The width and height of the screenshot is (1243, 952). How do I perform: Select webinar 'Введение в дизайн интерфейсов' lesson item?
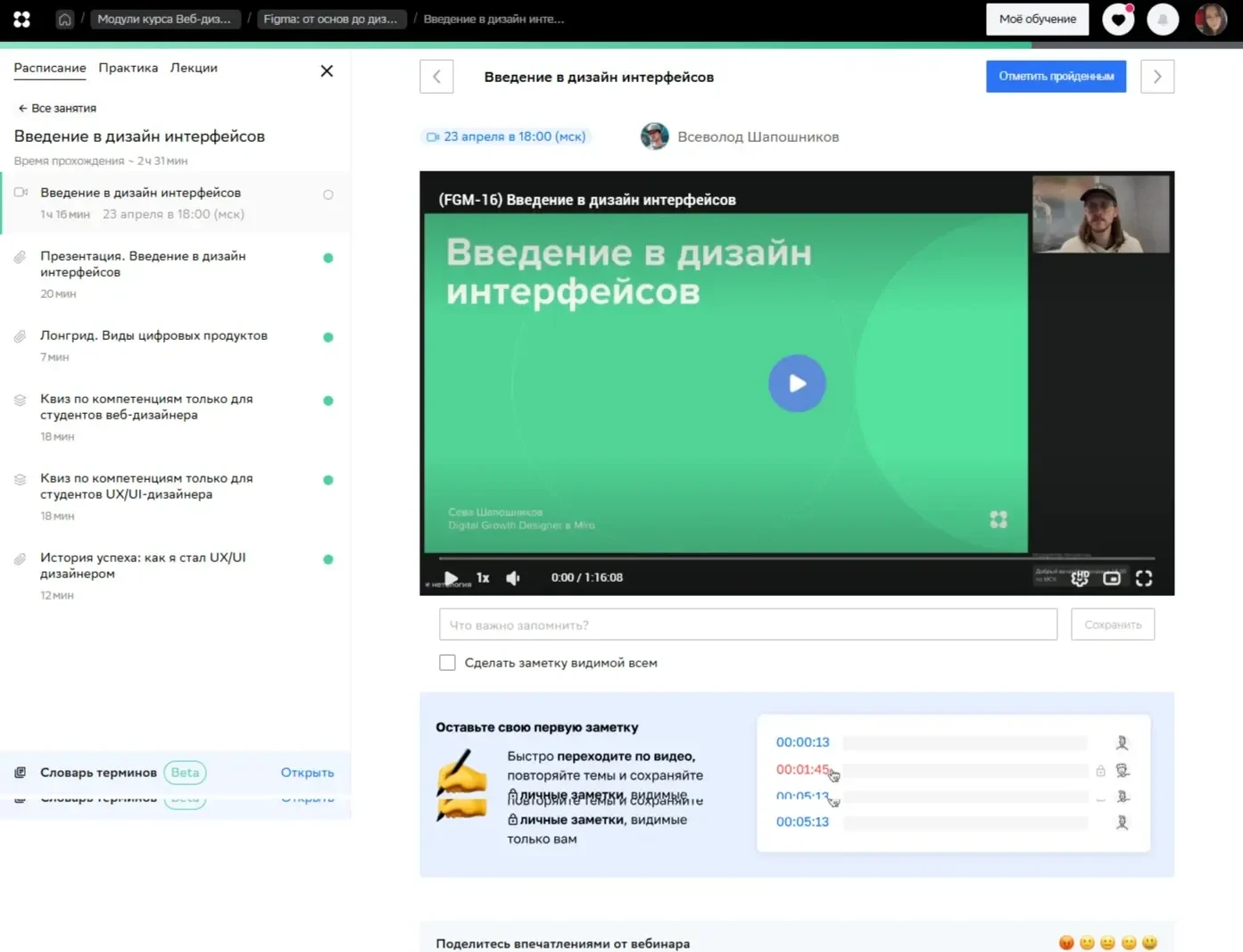(176, 203)
